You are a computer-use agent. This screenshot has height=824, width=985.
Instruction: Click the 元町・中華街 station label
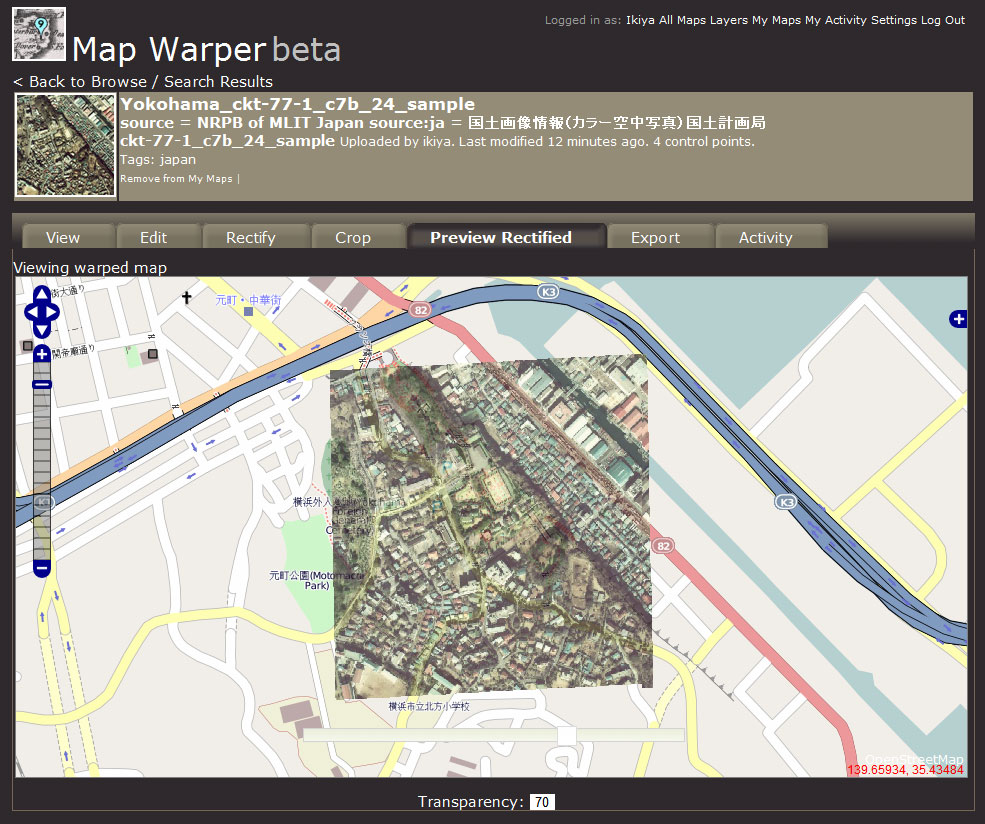[x=249, y=300]
